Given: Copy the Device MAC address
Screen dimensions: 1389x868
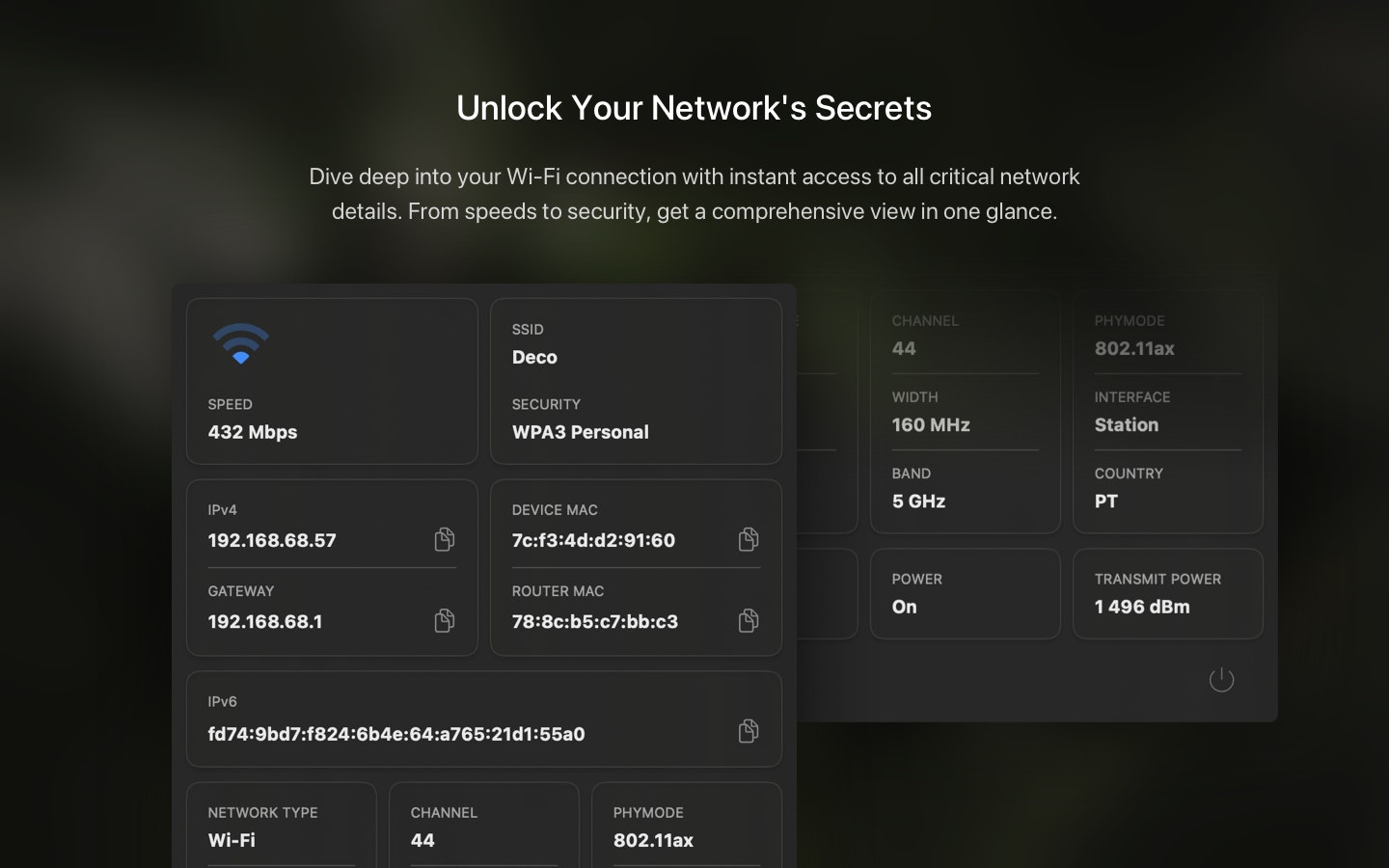Looking at the screenshot, I should coord(749,539).
